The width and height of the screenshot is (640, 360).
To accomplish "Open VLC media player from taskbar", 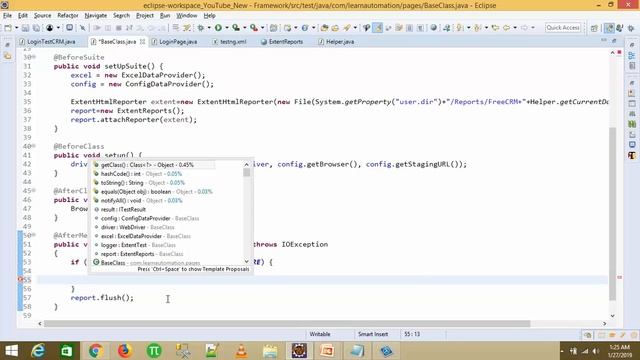I will click(241, 351).
